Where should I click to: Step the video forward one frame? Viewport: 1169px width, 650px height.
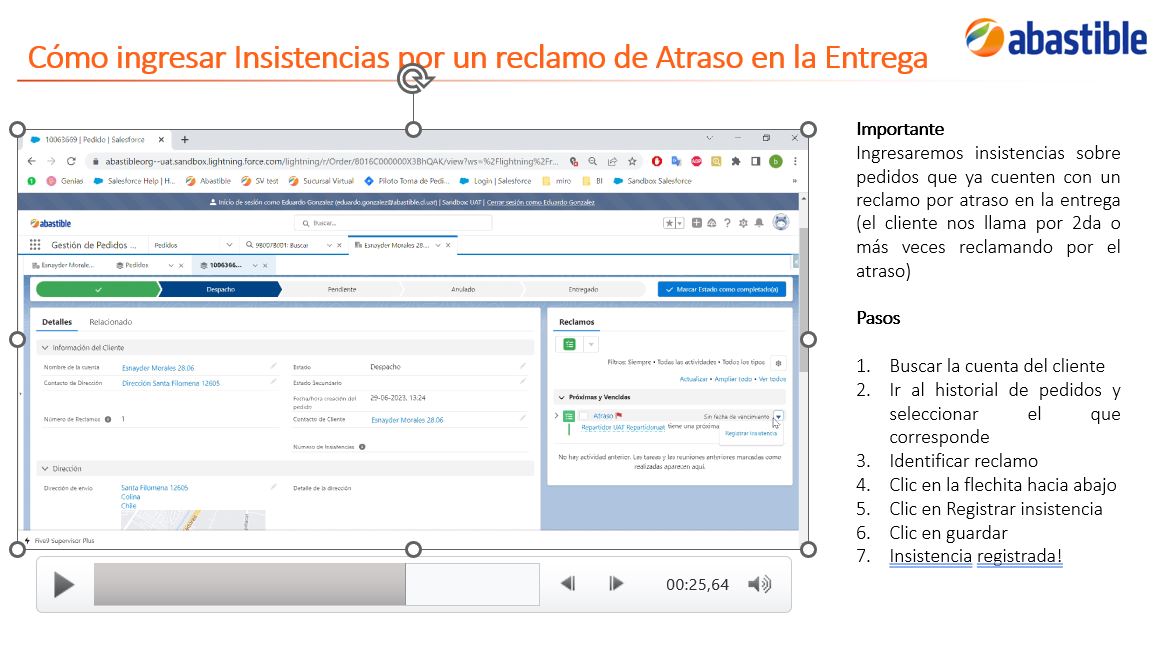616,584
